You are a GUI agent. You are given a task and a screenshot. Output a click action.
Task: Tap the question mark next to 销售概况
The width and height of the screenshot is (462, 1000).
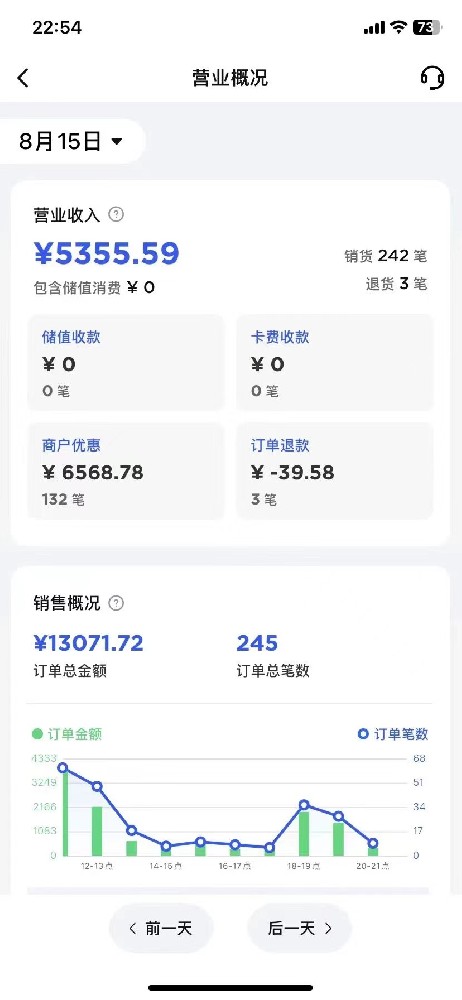pos(116,603)
